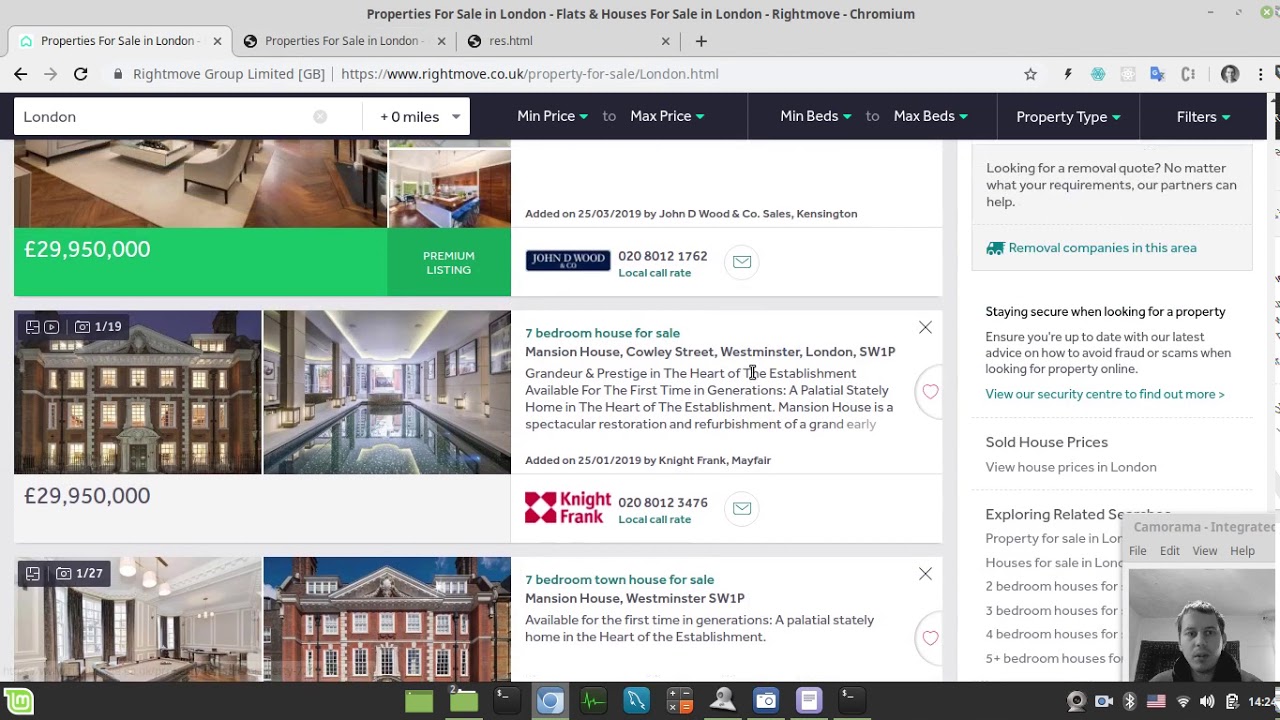
Task: Email John D Wood agent envelope icon
Action: pyautogui.click(x=742, y=262)
